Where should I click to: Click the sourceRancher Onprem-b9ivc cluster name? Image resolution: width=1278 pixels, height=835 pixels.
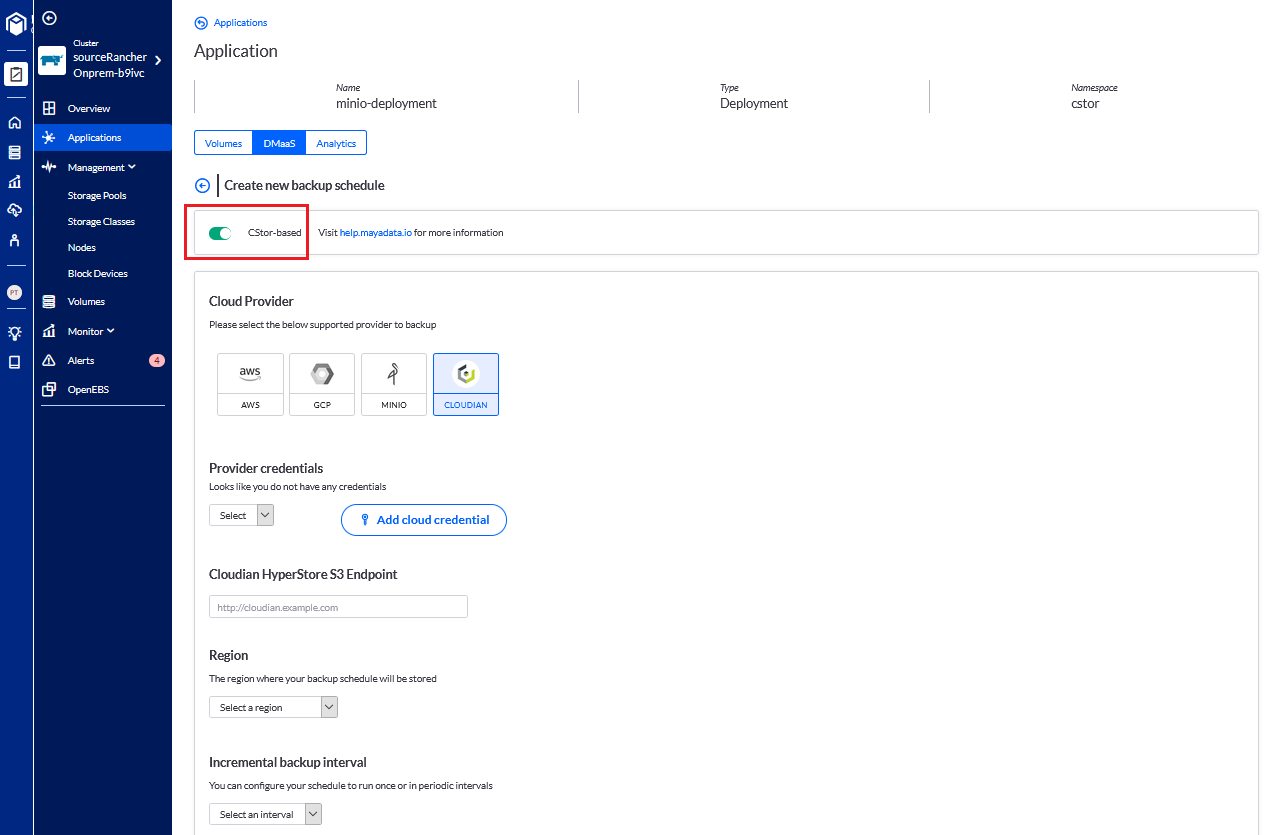pyautogui.click(x=110, y=65)
